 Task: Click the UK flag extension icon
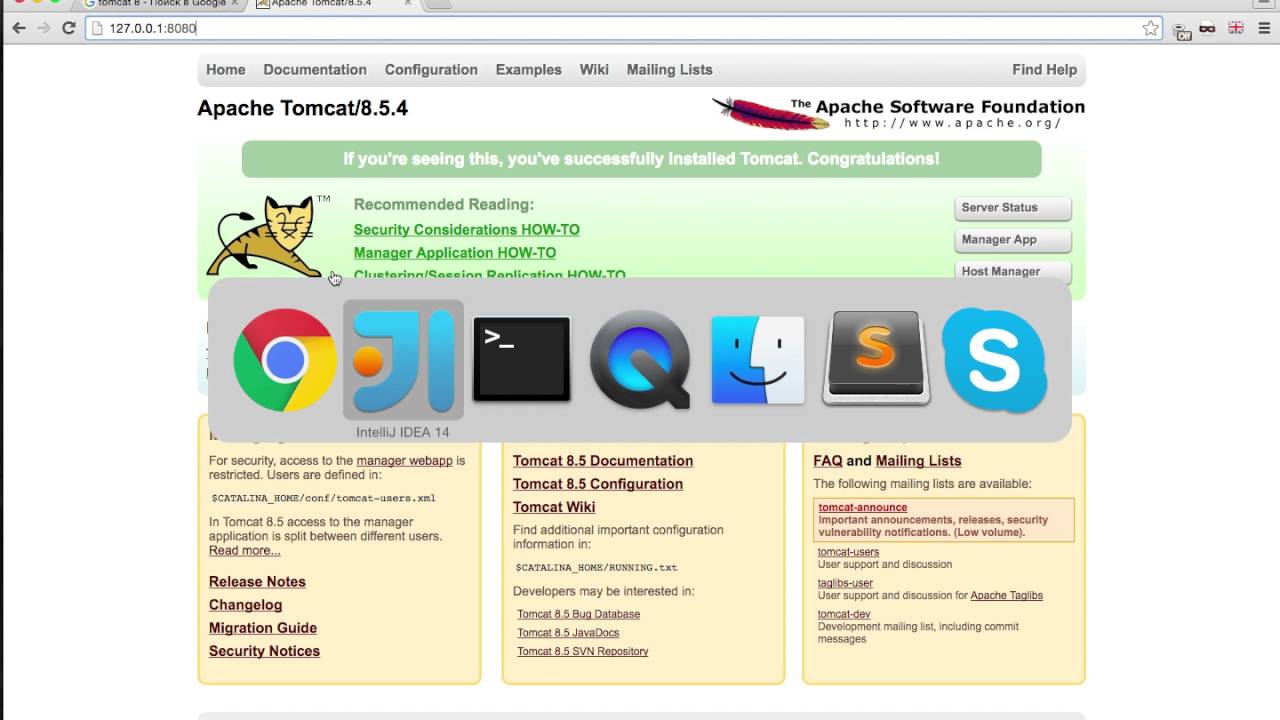pos(1235,29)
